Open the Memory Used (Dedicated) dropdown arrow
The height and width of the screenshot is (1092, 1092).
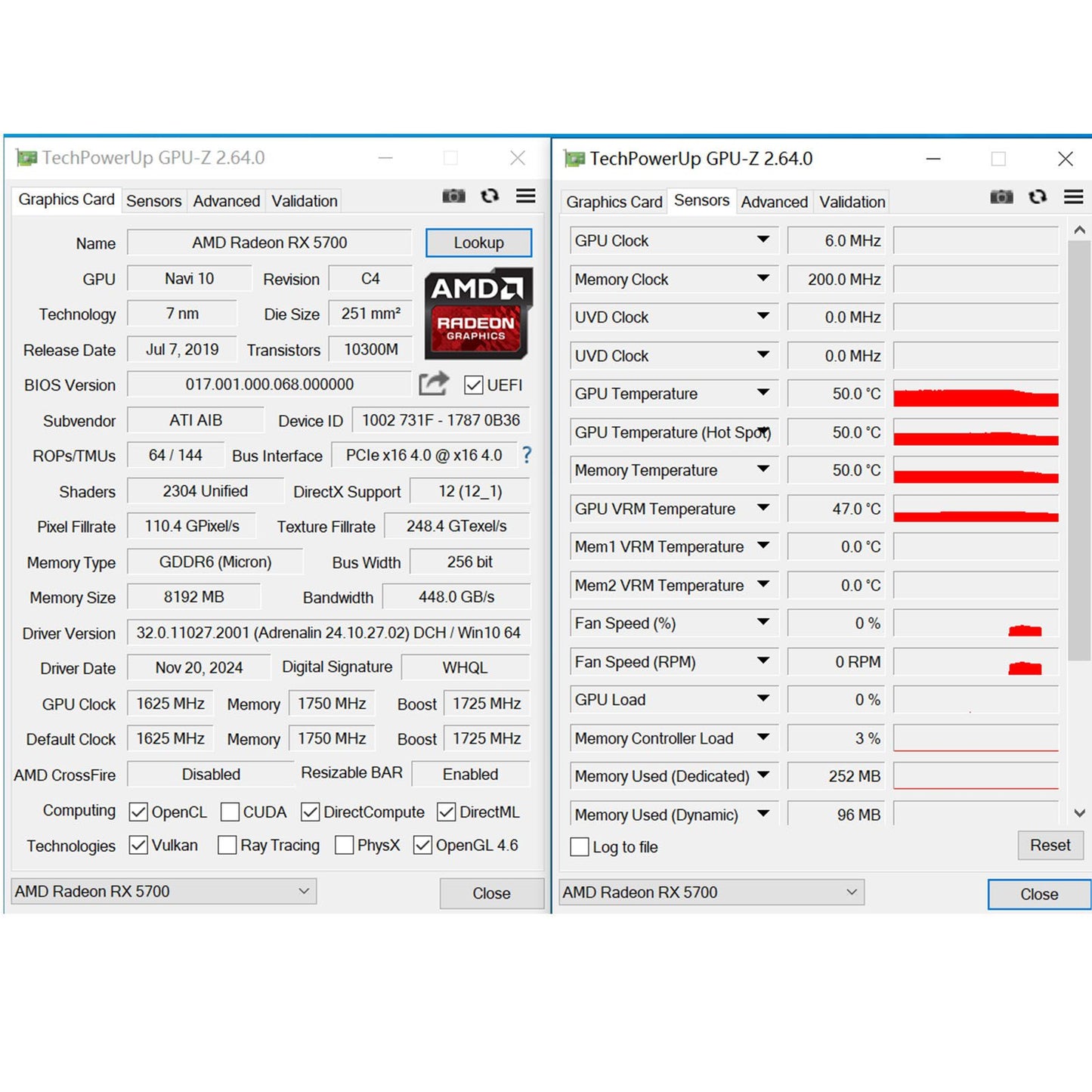click(x=763, y=775)
